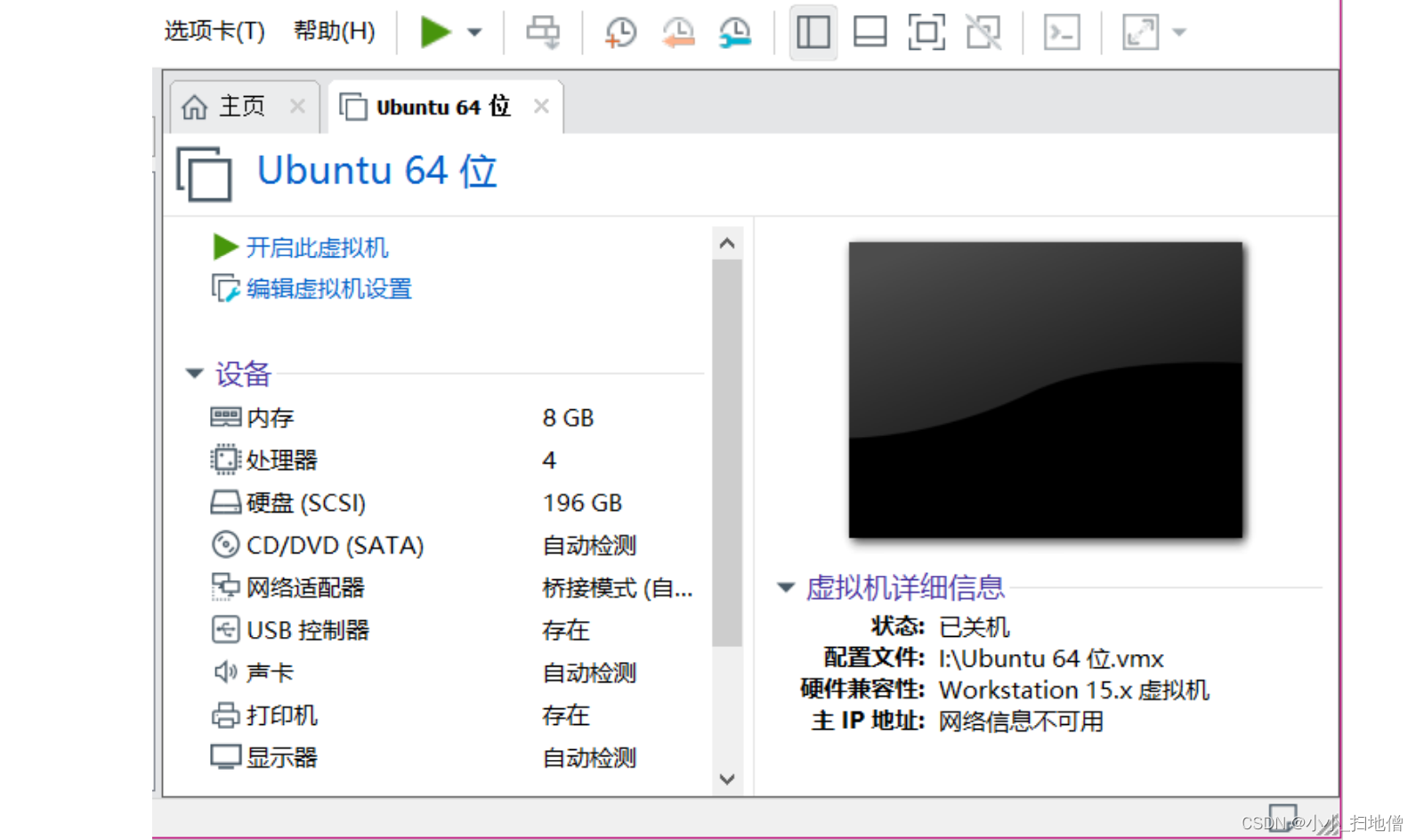
Task: Click the 196 GB disk size value
Action: [x=582, y=503]
